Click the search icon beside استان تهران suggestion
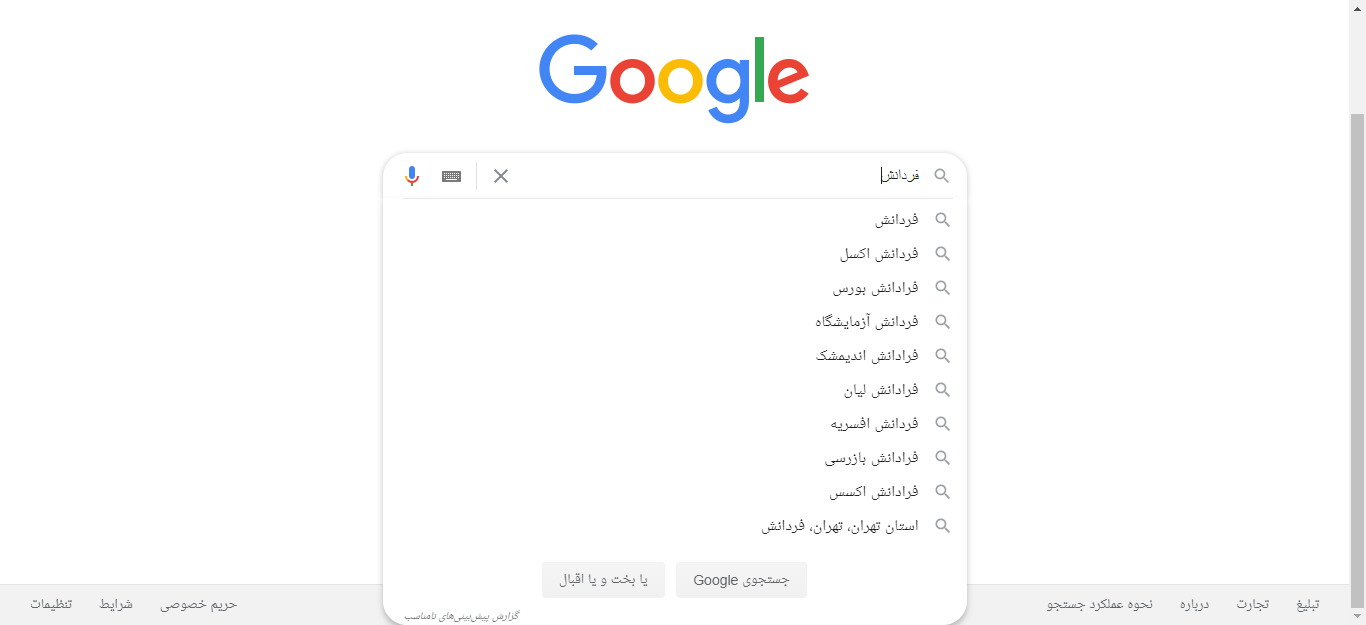 pyautogui.click(x=942, y=526)
